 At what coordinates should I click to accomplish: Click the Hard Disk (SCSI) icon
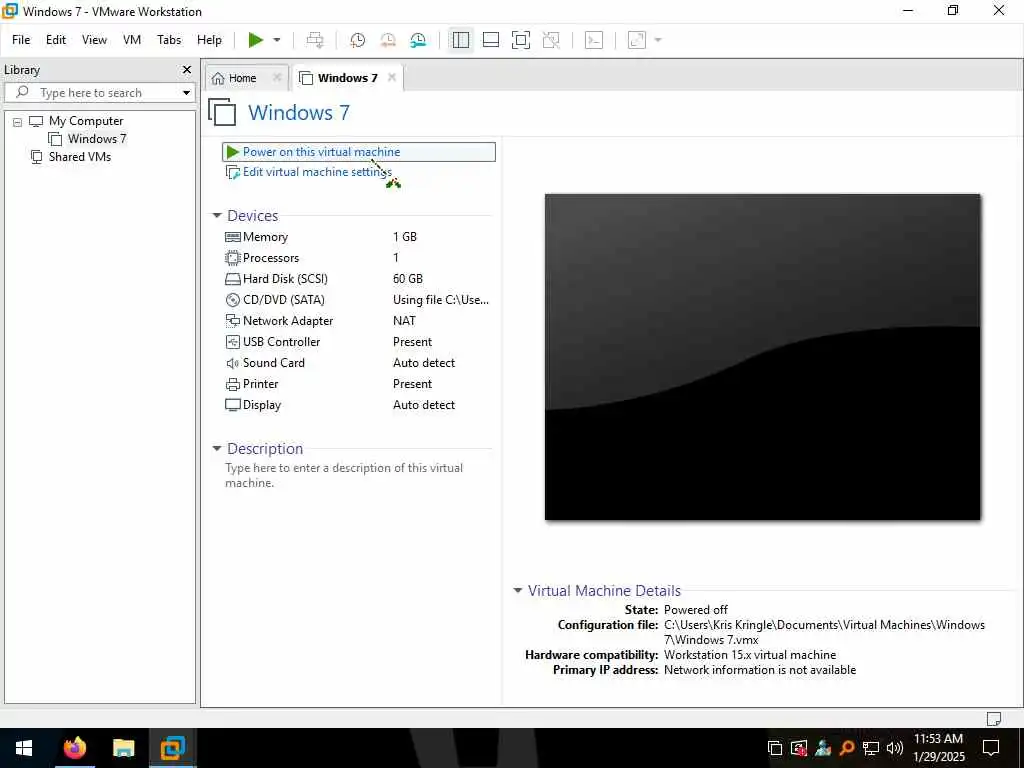tap(232, 279)
